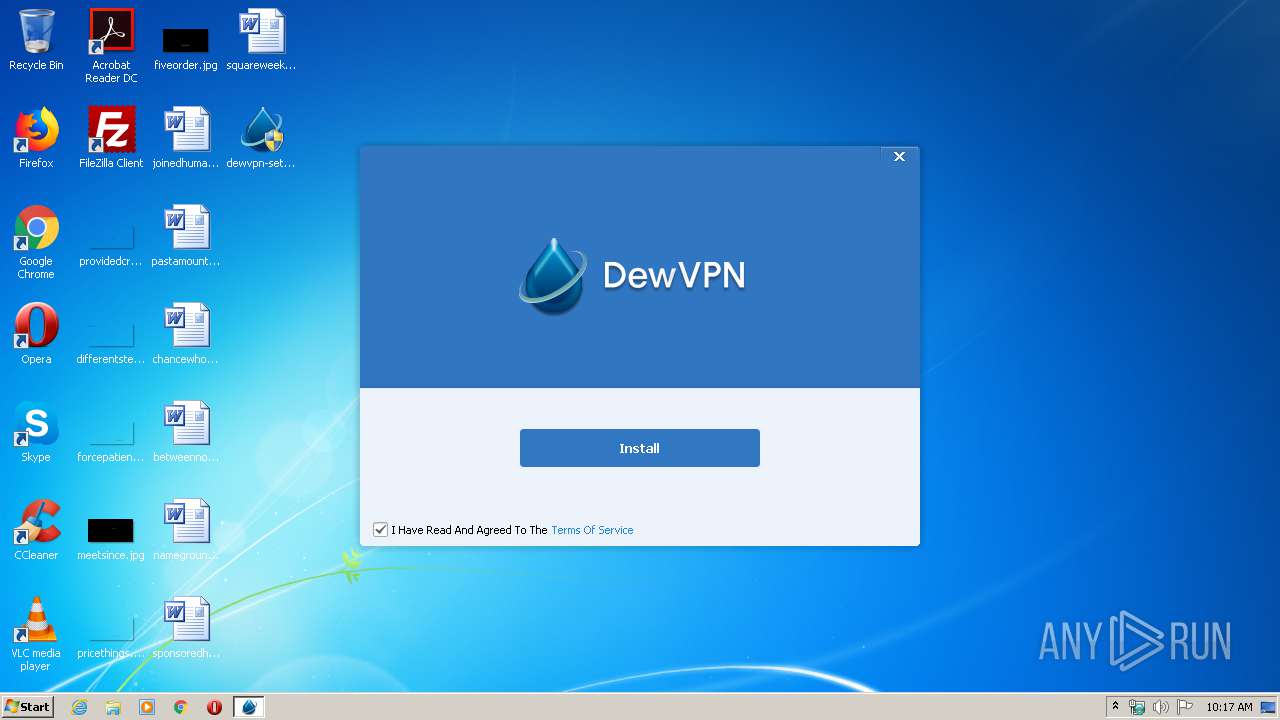Select the providedcr desktop file
The width and height of the screenshot is (1280, 720).
coord(111,246)
